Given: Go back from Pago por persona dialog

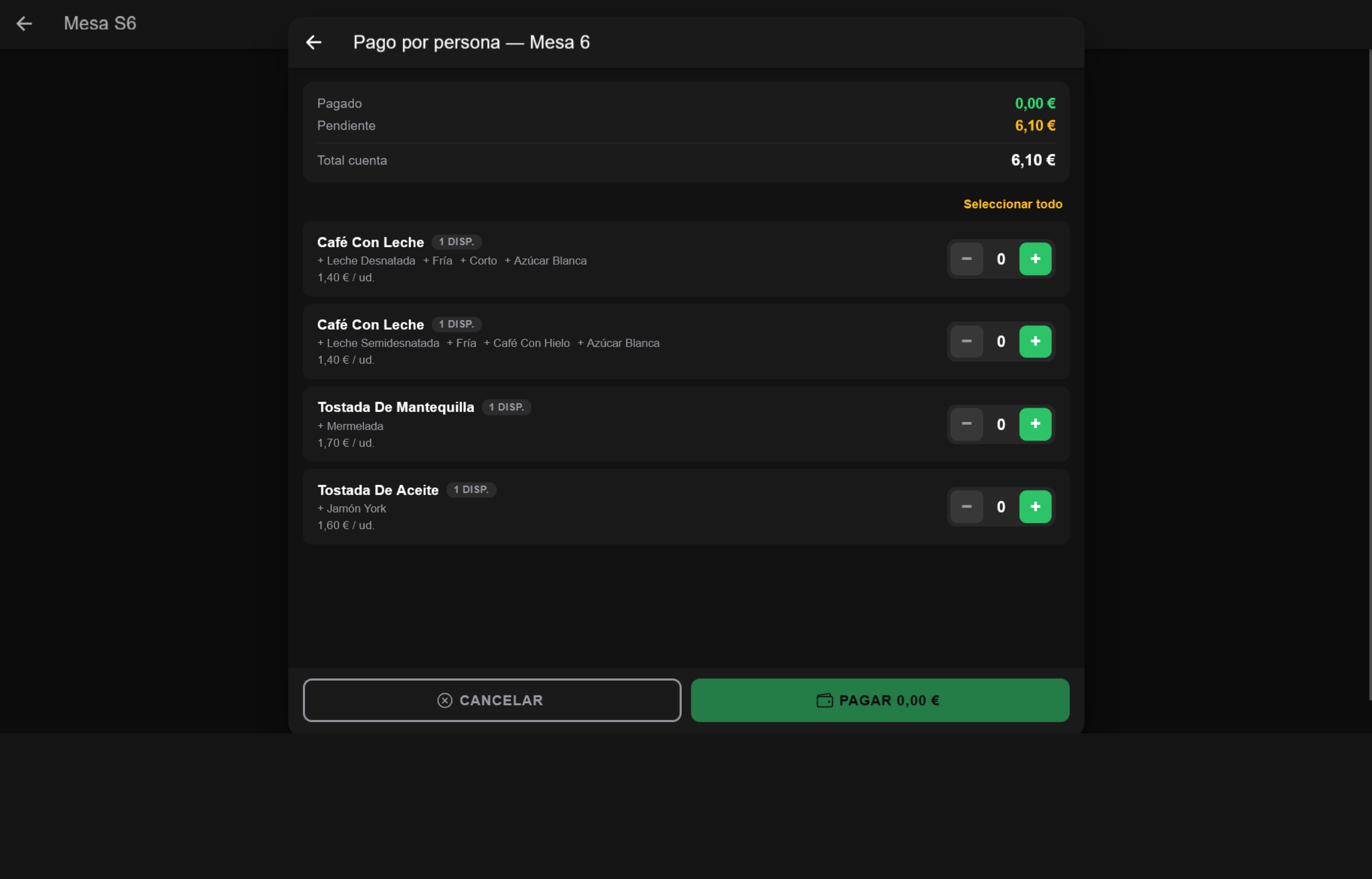Looking at the screenshot, I should tap(313, 42).
